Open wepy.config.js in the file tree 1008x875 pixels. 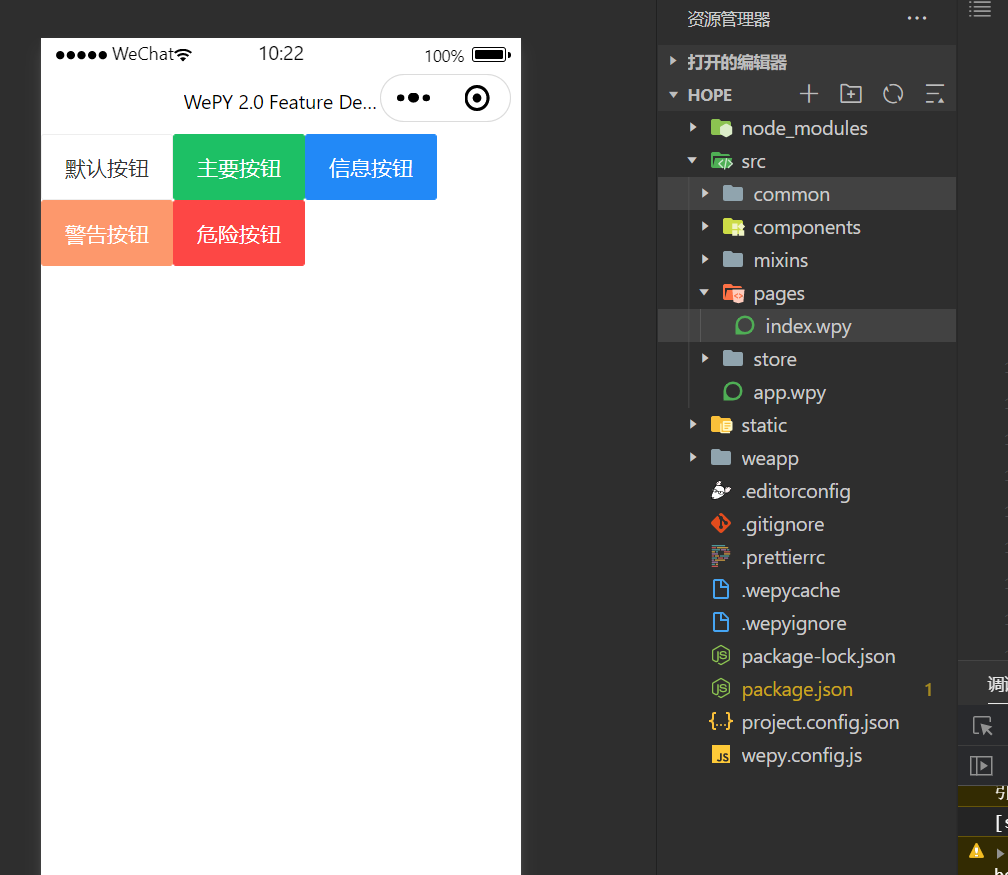click(x=802, y=756)
